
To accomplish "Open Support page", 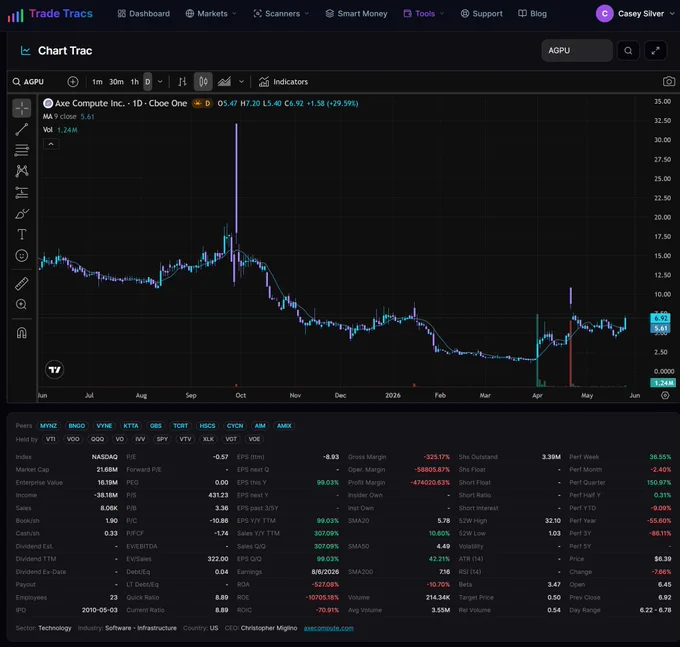I will point(481,14).
